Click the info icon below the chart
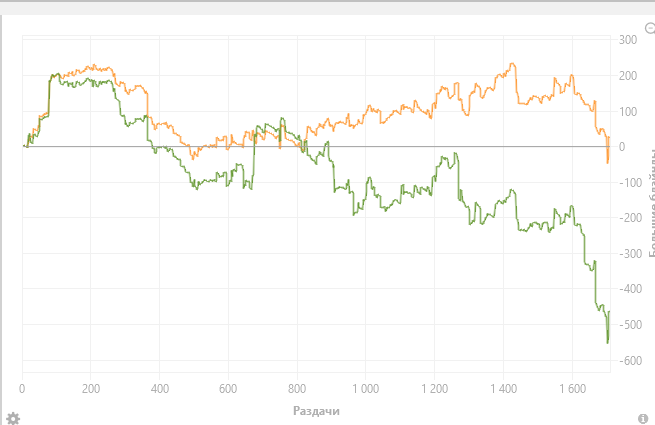The width and height of the screenshot is (655, 425). 642,417
